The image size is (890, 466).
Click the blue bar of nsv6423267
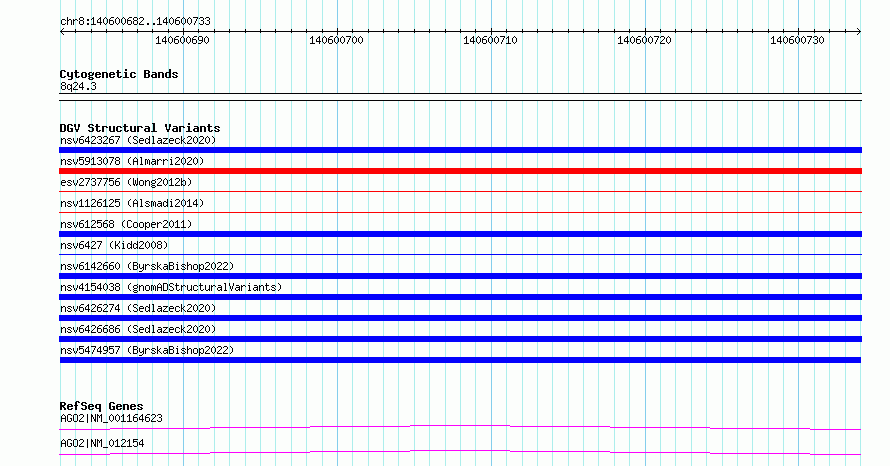[x=460, y=150]
